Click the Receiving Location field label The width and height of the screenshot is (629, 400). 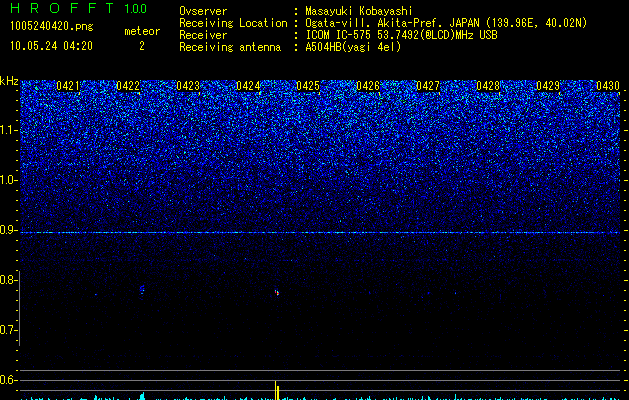[233, 23]
